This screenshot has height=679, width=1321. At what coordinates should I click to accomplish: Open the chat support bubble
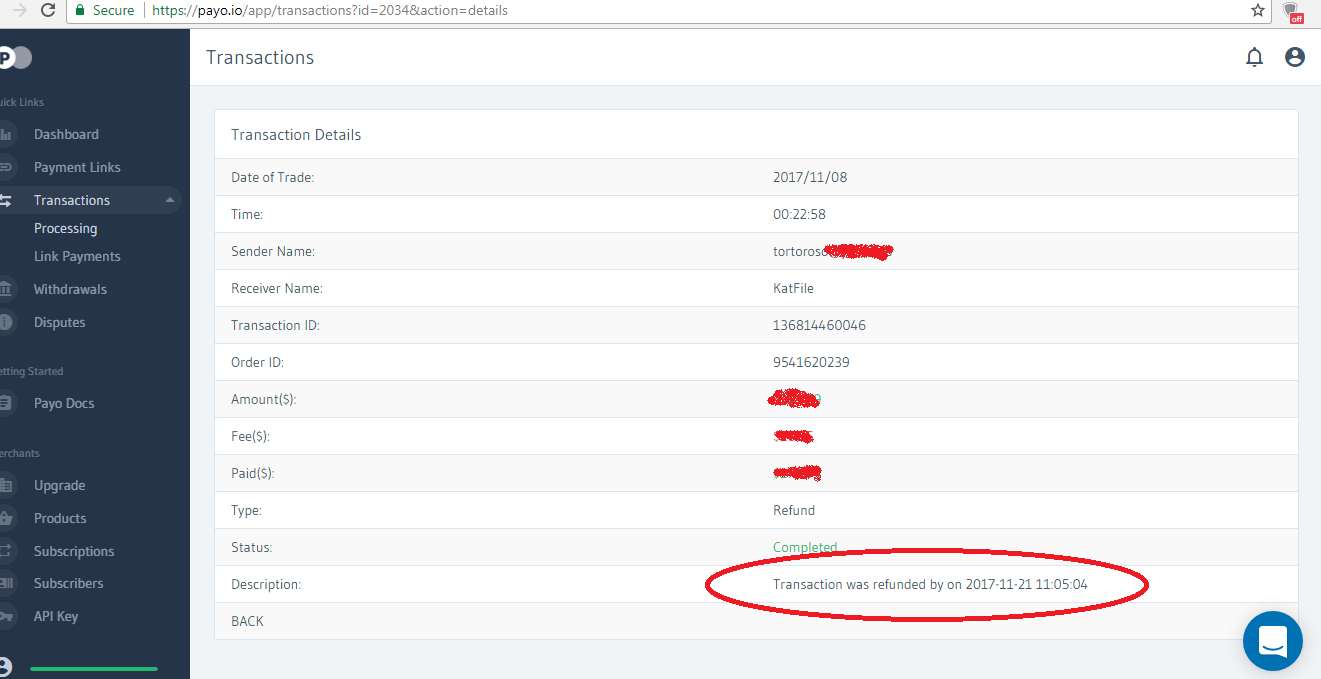coord(1272,641)
